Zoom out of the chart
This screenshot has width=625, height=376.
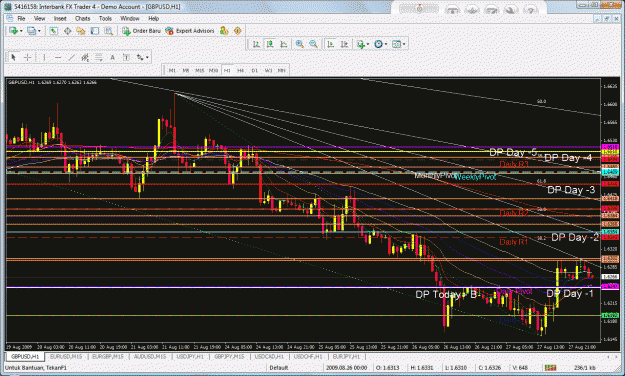point(313,44)
